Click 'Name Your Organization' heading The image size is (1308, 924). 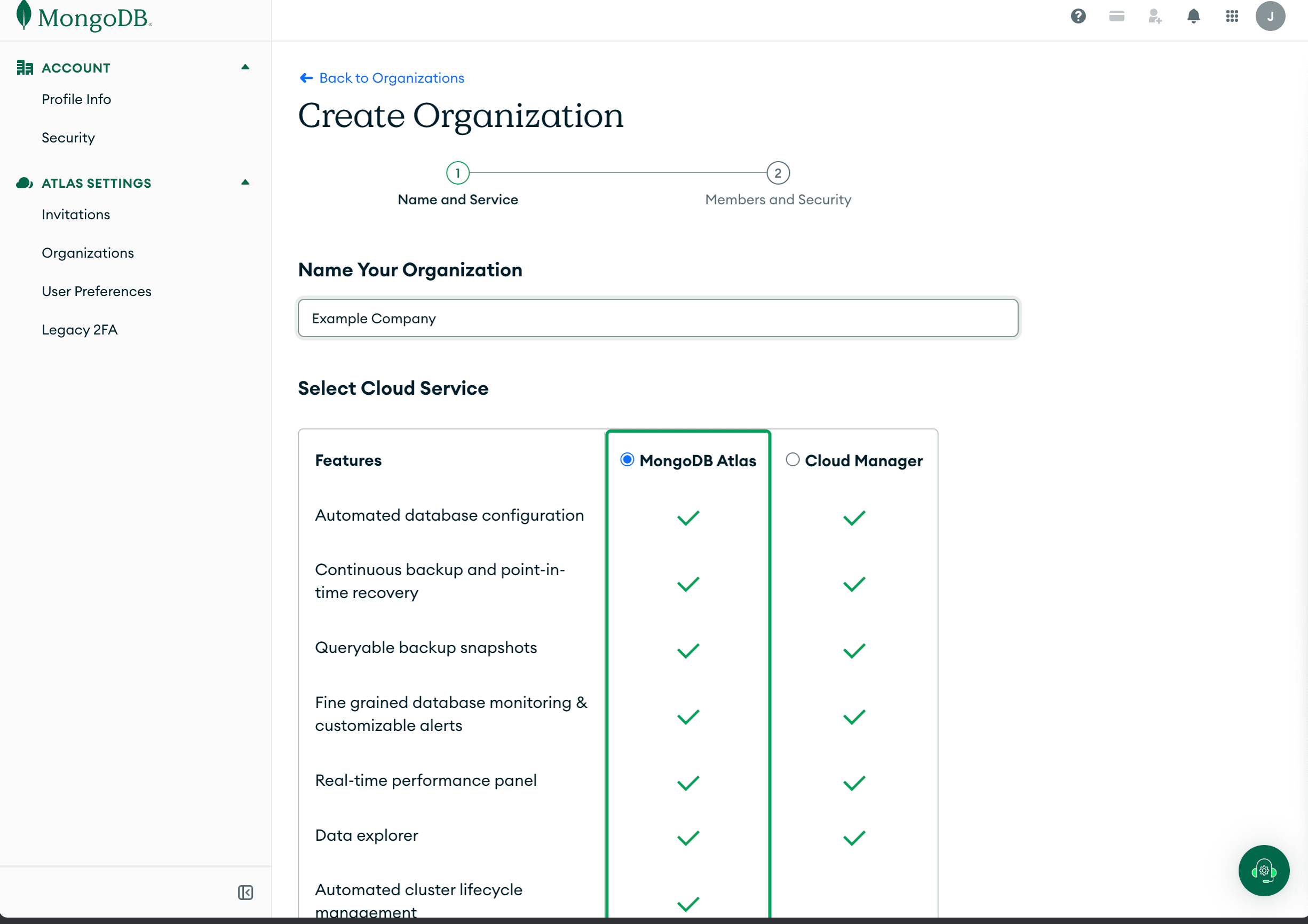tap(410, 270)
